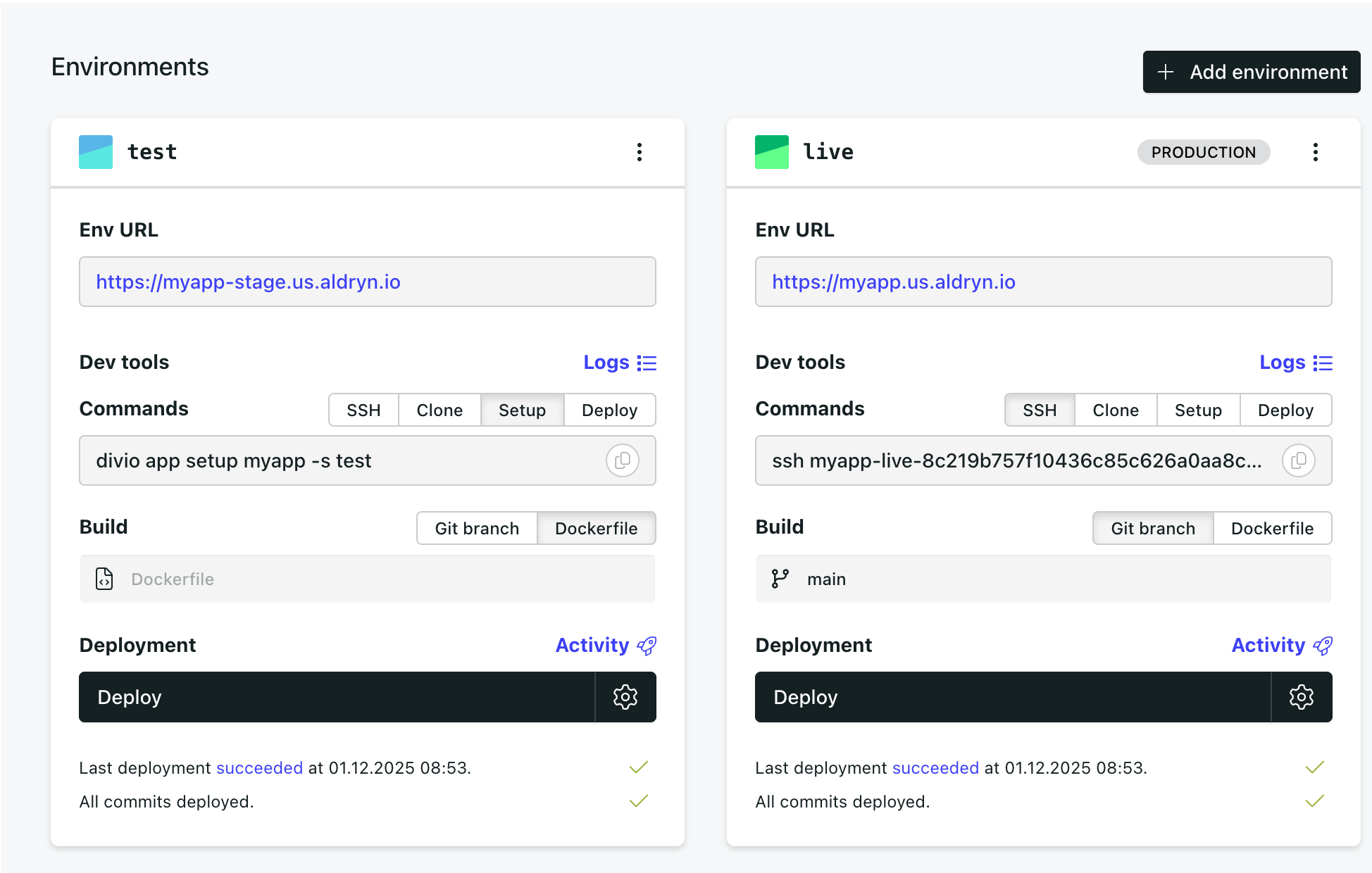Click the Add environment button
The height and width of the screenshot is (873, 1372).
tap(1251, 72)
